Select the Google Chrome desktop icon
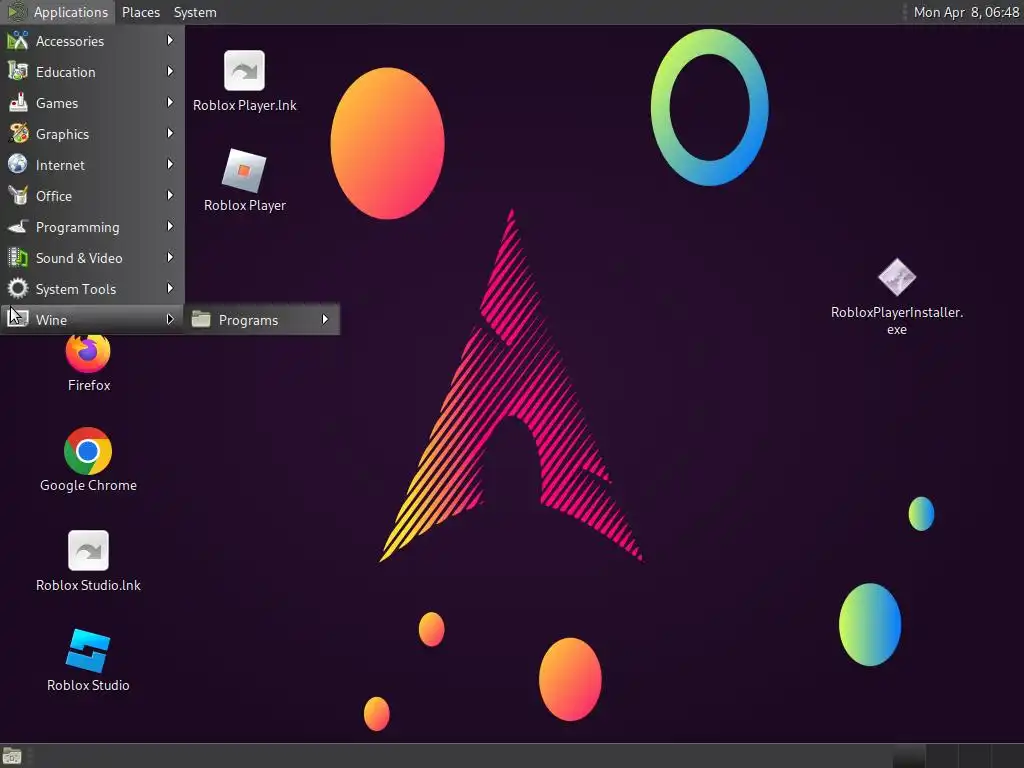Screen dimensions: 1024x768 pos(88,451)
